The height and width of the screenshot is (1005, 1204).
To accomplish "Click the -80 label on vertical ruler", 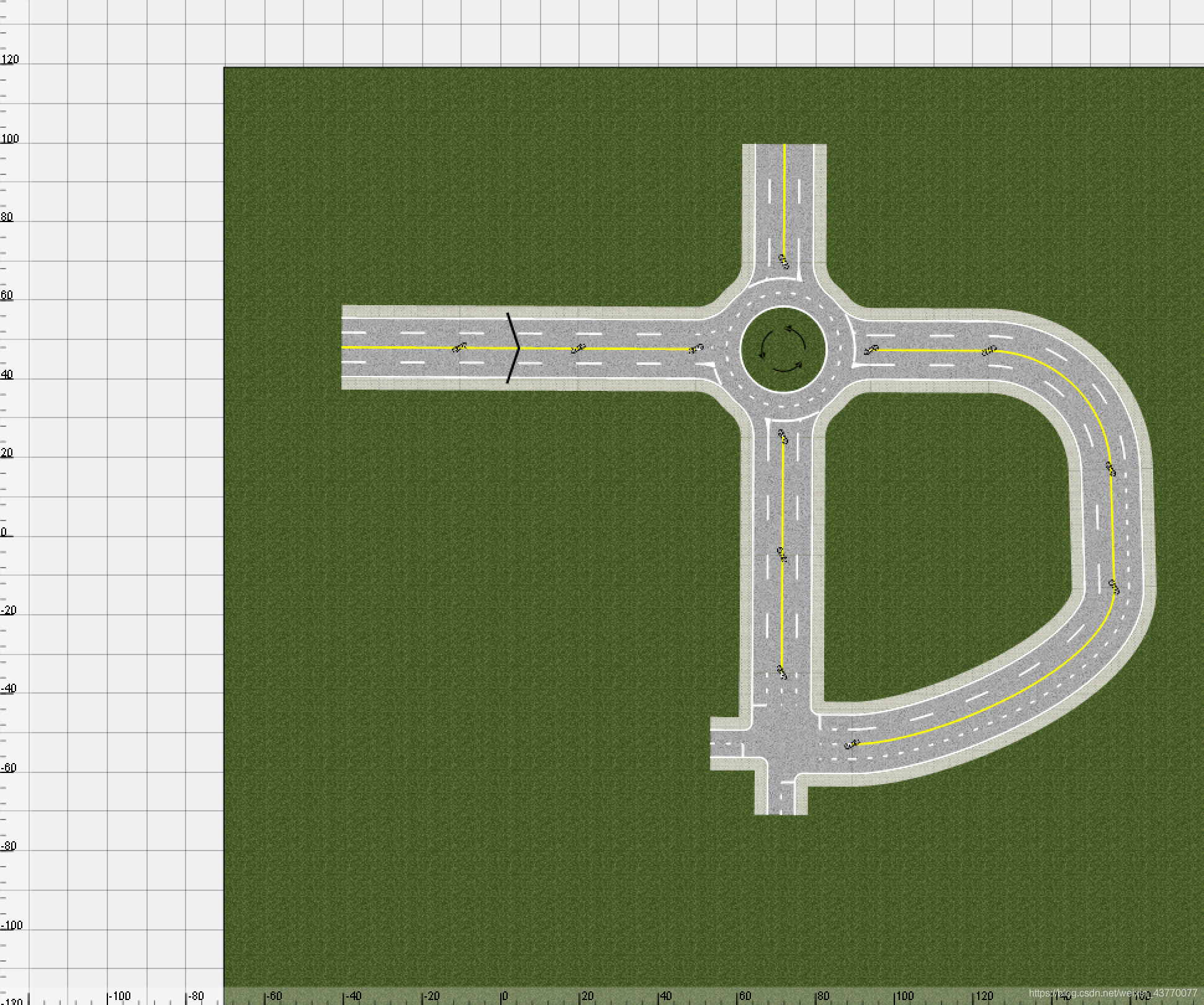I will (9, 846).
